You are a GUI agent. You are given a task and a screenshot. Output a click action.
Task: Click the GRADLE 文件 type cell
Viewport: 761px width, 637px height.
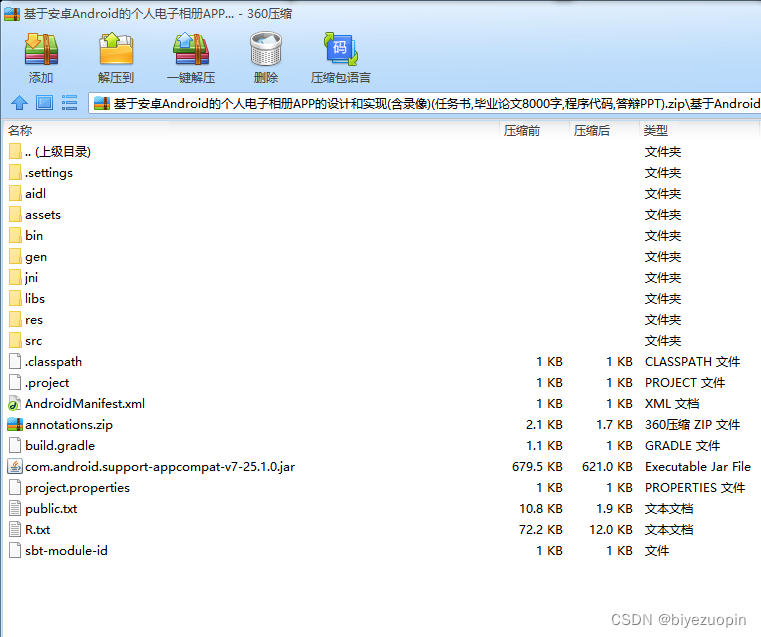coord(682,446)
